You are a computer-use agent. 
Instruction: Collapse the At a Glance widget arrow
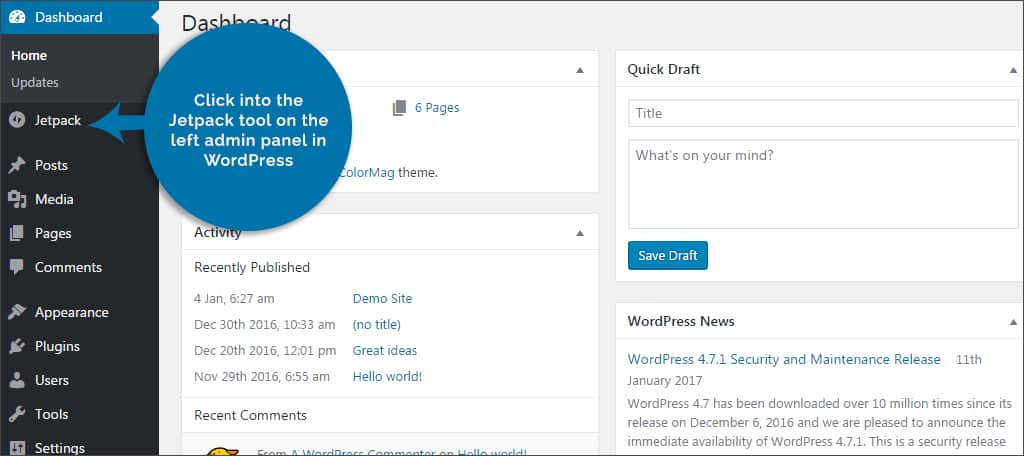(579, 69)
